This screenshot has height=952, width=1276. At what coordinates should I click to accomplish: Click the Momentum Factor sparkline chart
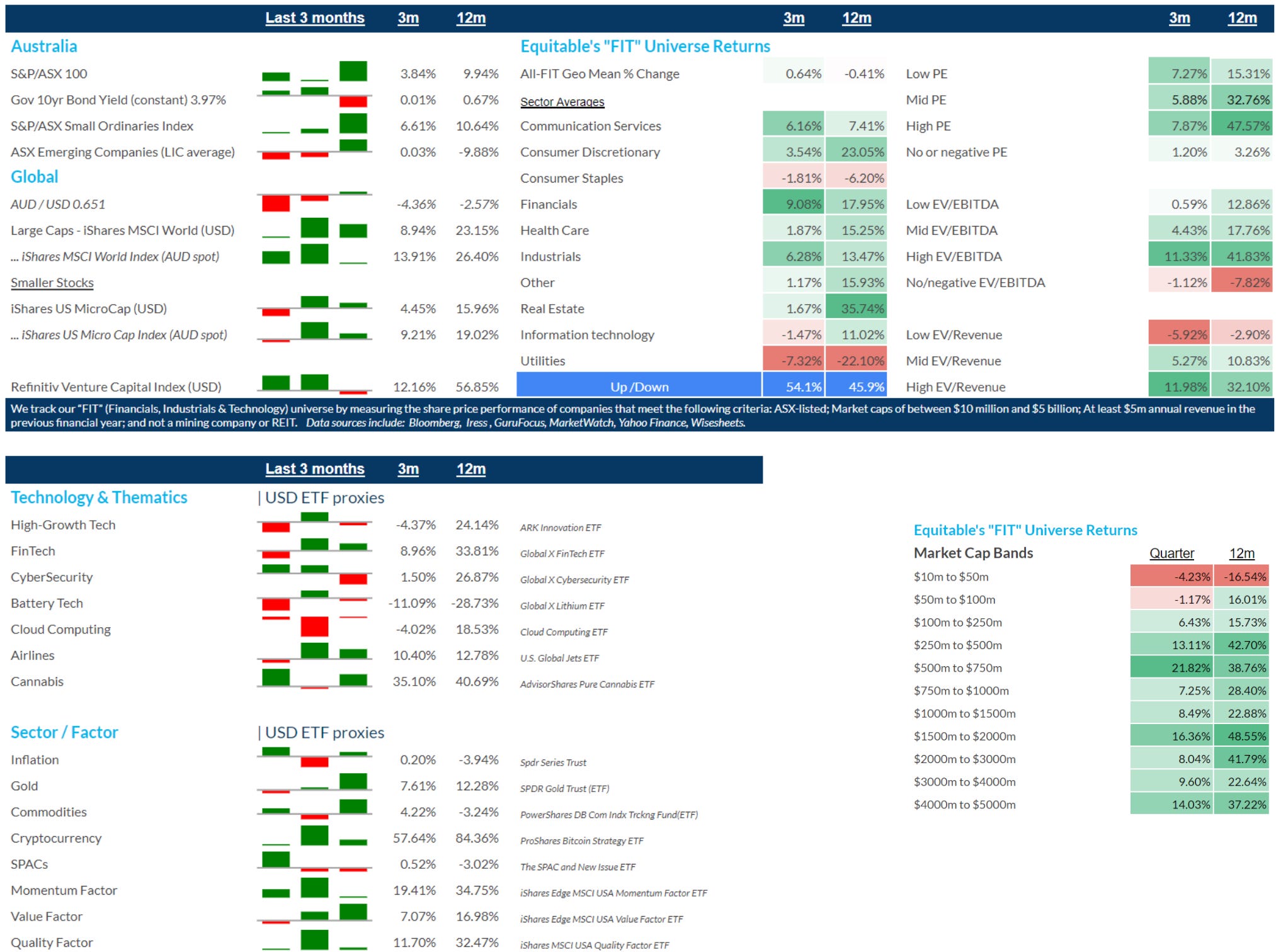(x=314, y=889)
